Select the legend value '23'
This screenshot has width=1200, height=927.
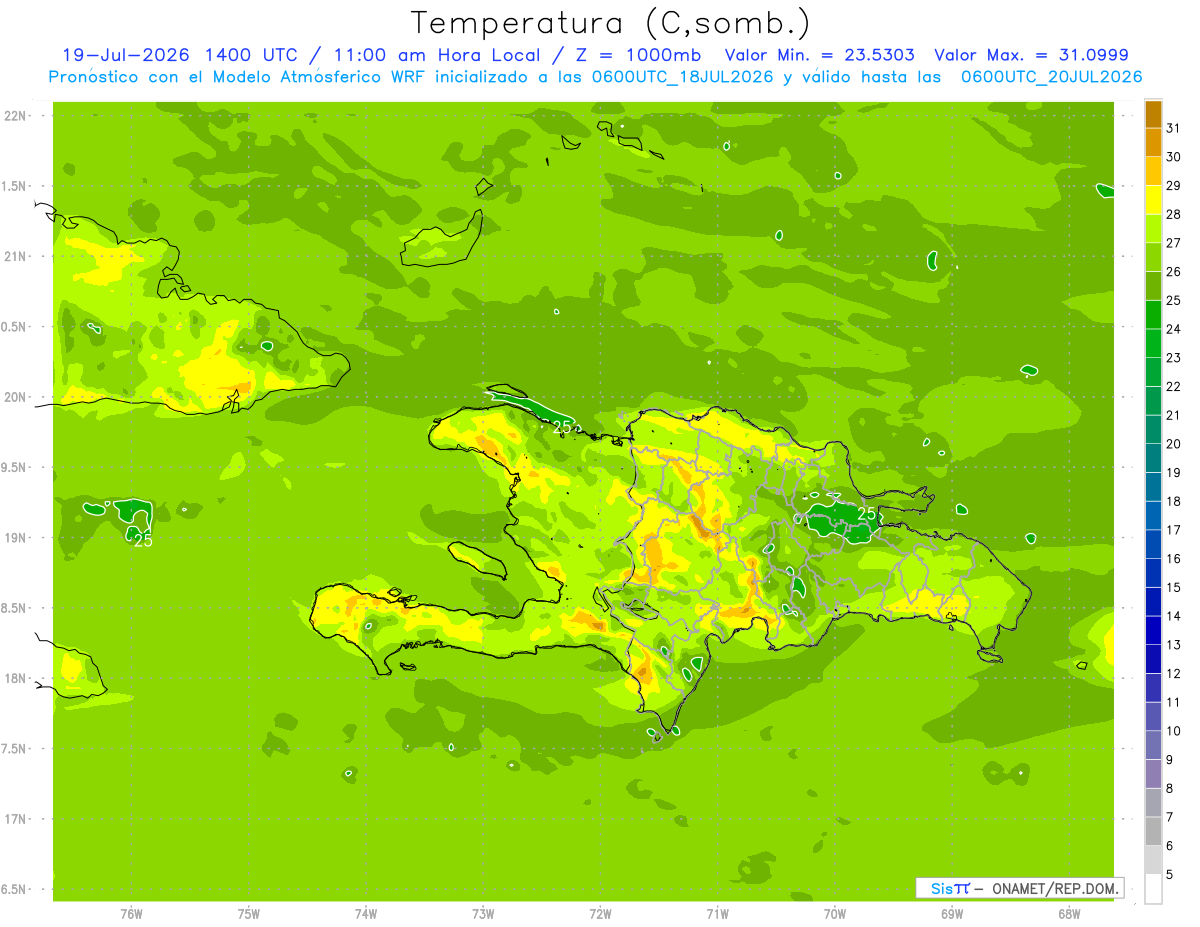click(1174, 358)
